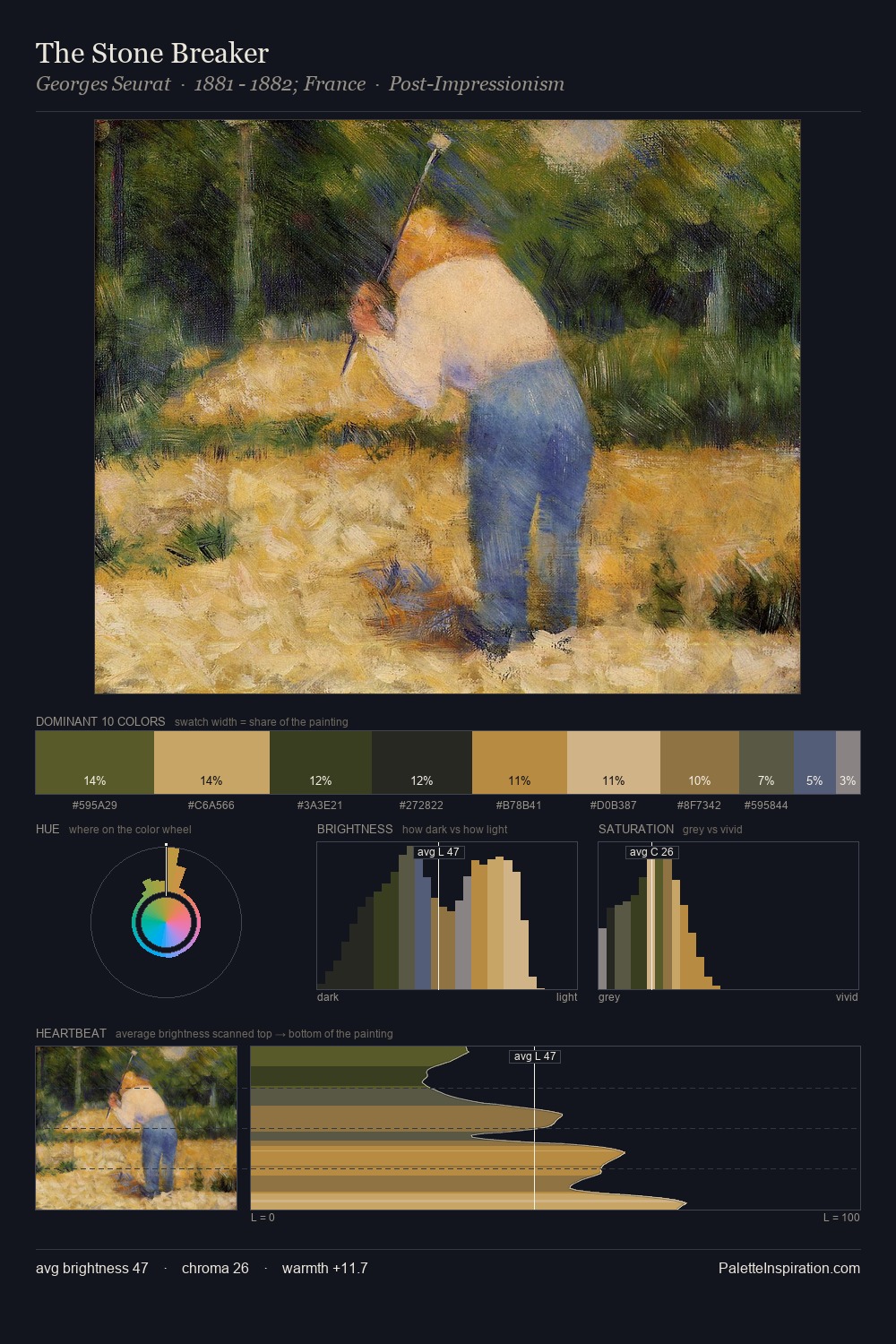Image resolution: width=896 pixels, height=1344 pixels.
Task: Click the 'L = 100' axis label
Action: click(841, 1218)
